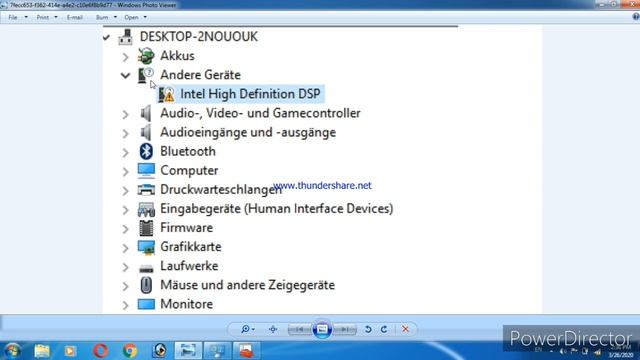Open the Windows Start menu
This screenshot has height=360, width=640.
click(x=12, y=351)
